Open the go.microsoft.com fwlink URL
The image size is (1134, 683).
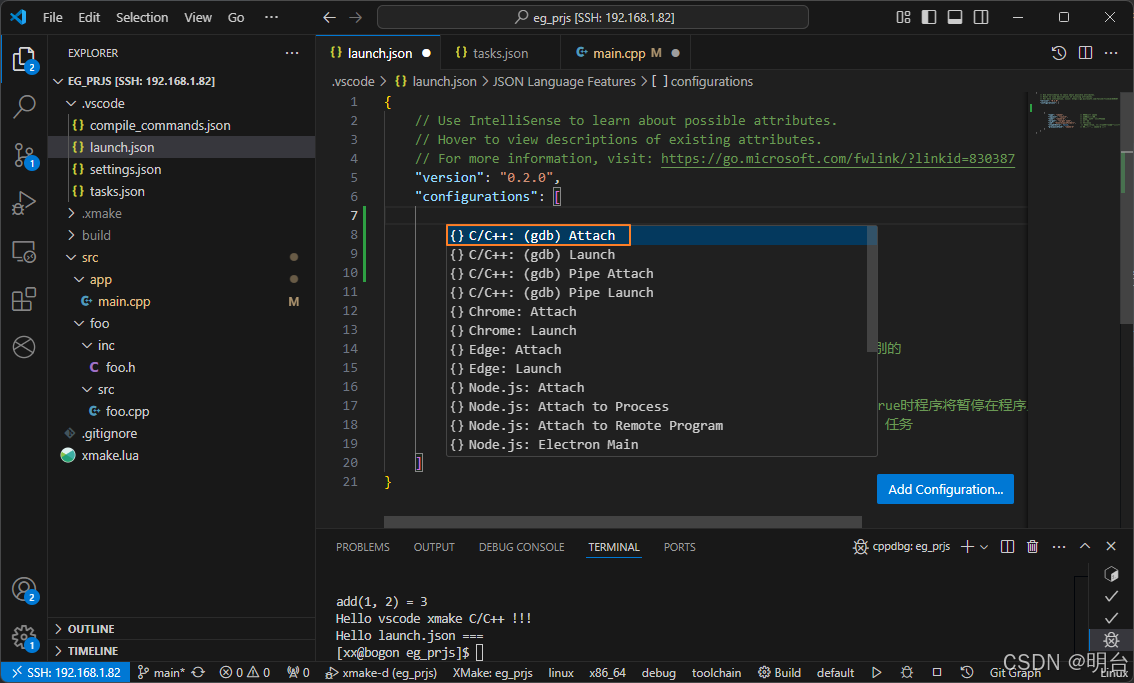837,158
